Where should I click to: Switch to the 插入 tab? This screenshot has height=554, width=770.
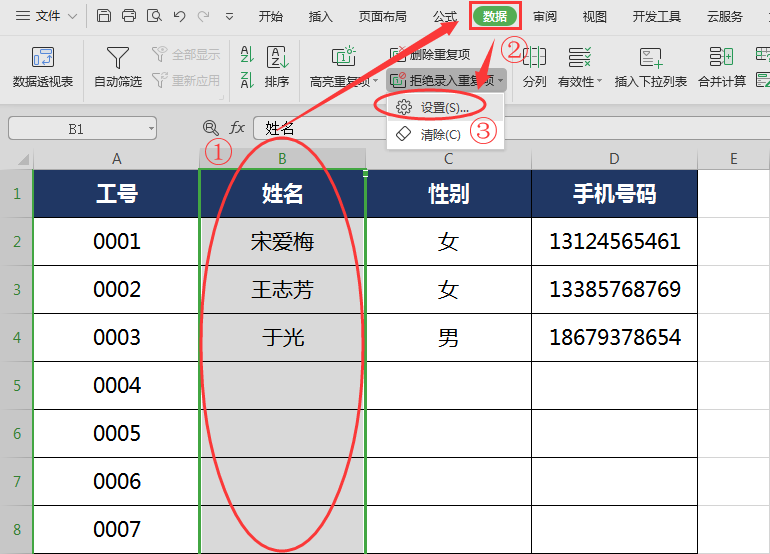click(x=320, y=17)
